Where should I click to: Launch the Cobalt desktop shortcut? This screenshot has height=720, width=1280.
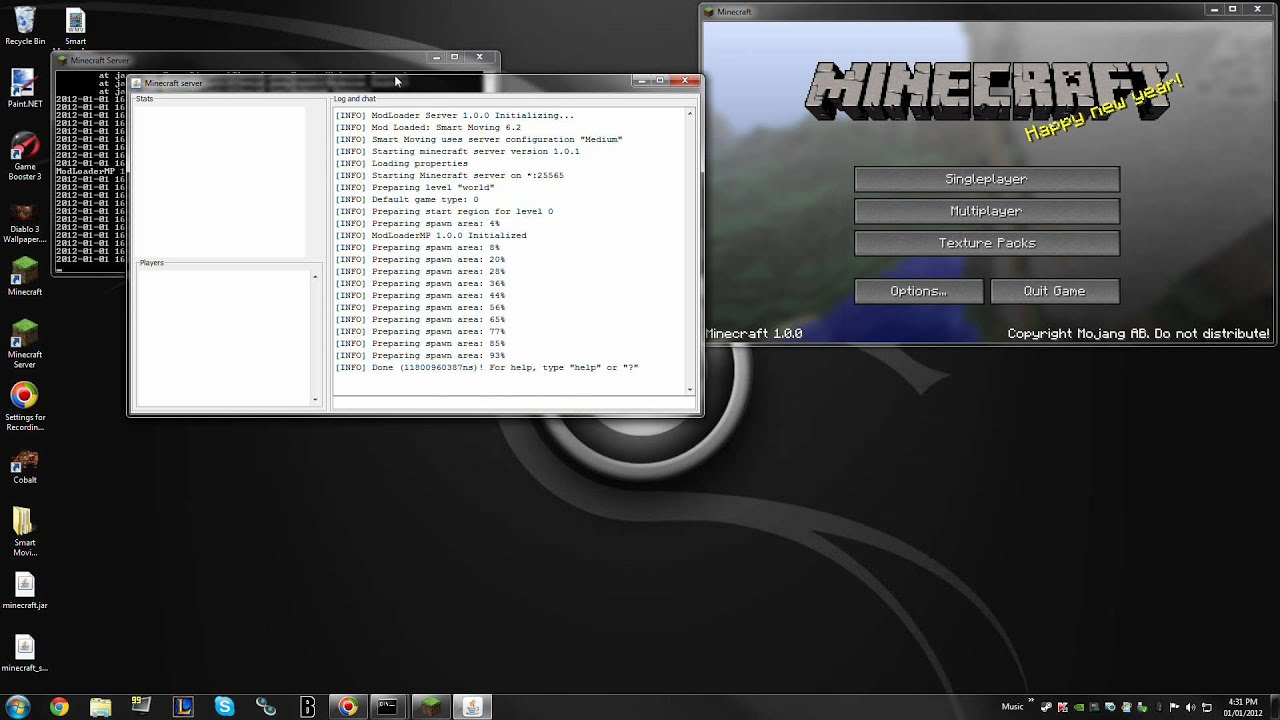pos(25,466)
